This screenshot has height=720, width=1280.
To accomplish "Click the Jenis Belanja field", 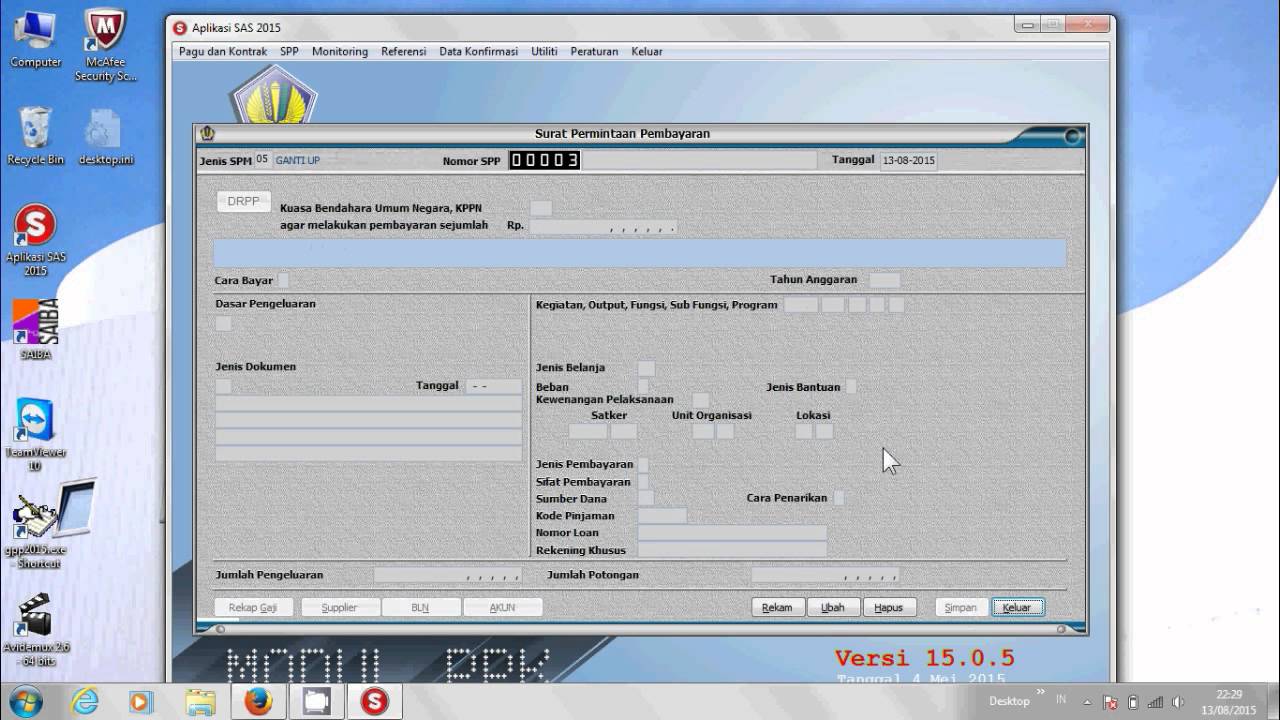I will click(646, 368).
